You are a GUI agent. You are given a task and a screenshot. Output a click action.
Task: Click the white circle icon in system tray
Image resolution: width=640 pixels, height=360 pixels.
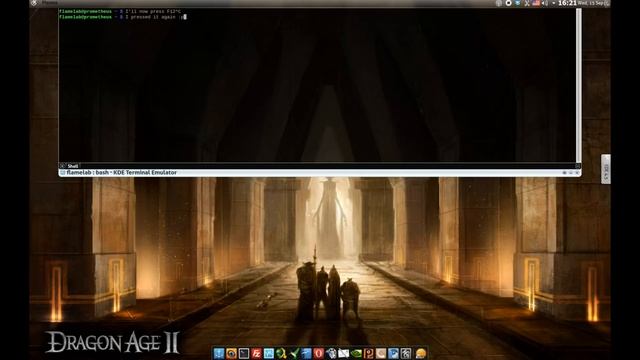508,3
